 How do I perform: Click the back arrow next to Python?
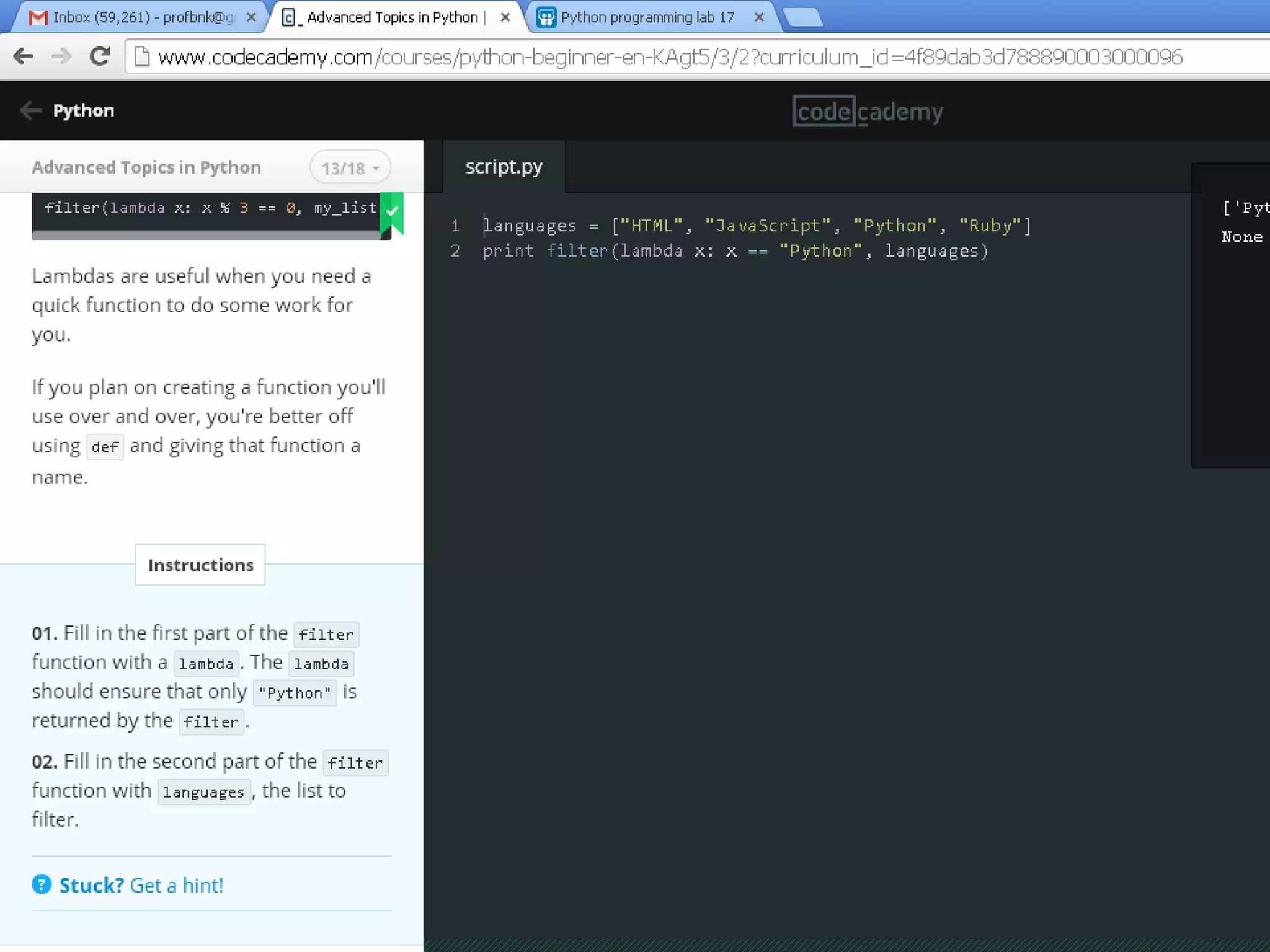click(x=30, y=110)
